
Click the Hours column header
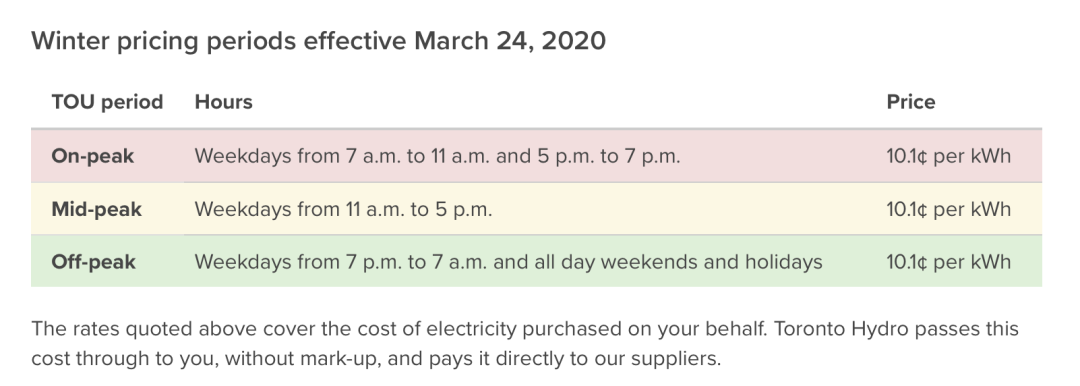click(x=223, y=102)
